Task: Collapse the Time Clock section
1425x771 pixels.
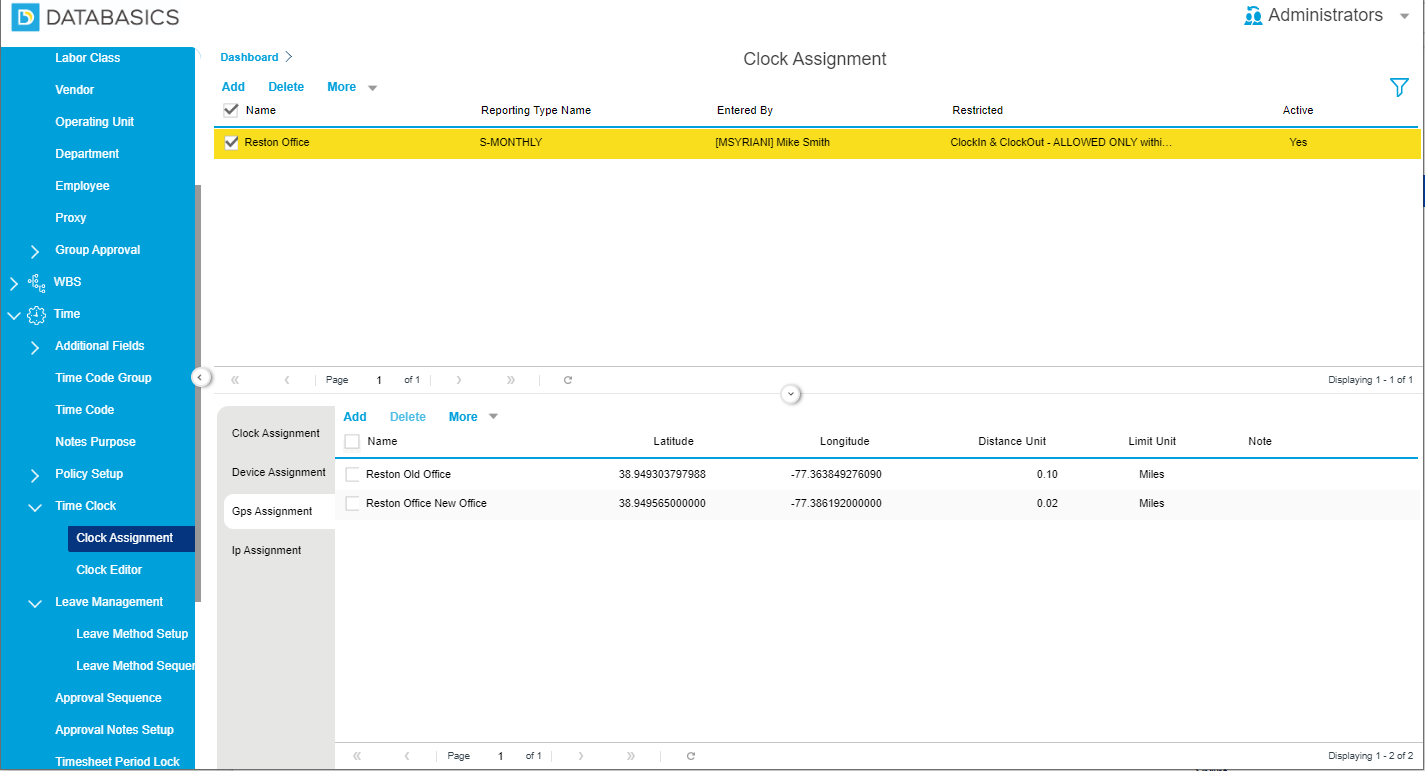Action: pos(34,506)
